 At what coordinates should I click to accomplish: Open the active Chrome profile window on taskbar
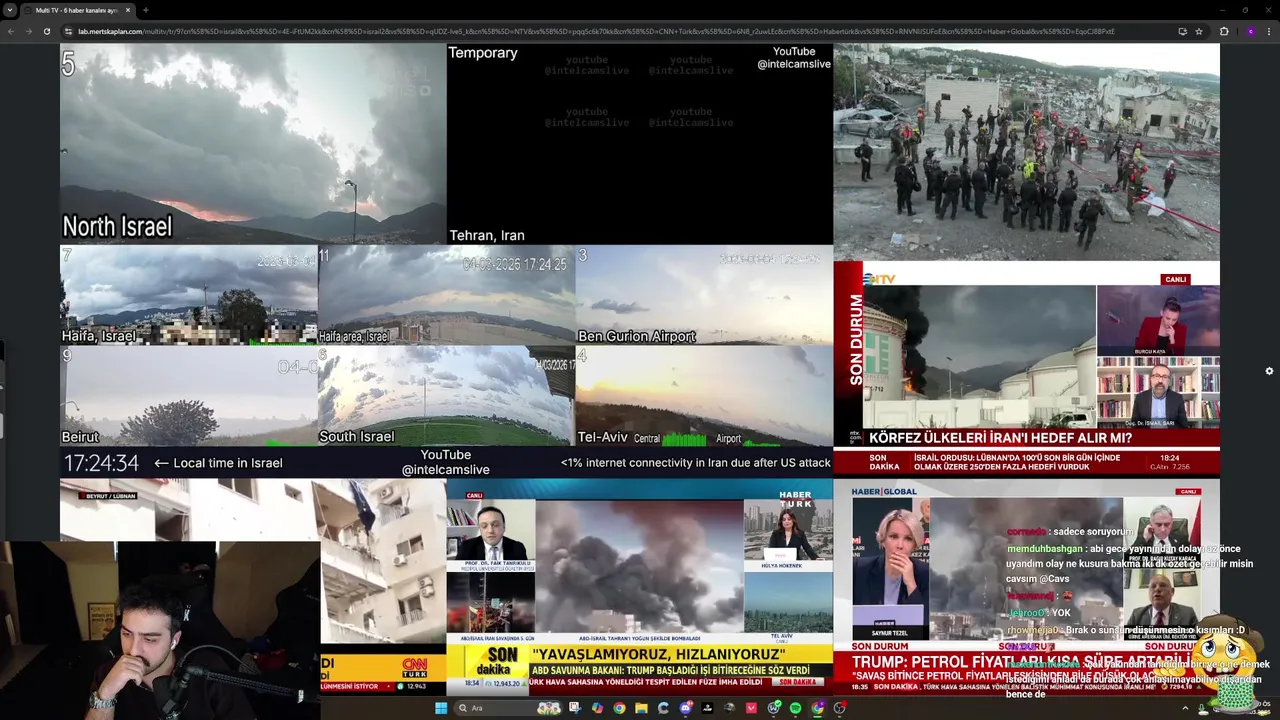[x=817, y=708]
